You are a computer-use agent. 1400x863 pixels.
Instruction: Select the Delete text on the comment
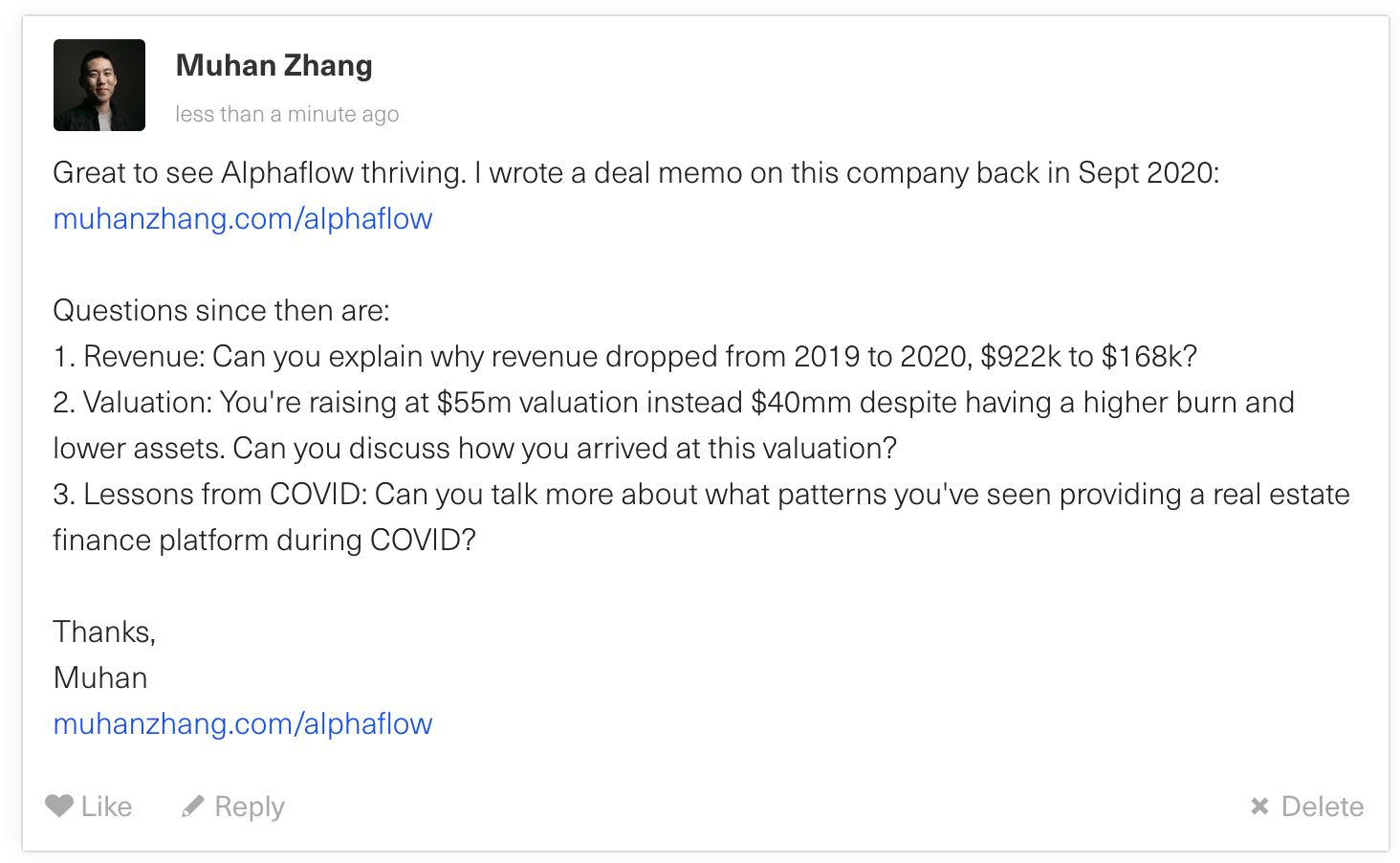tap(1323, 807)
